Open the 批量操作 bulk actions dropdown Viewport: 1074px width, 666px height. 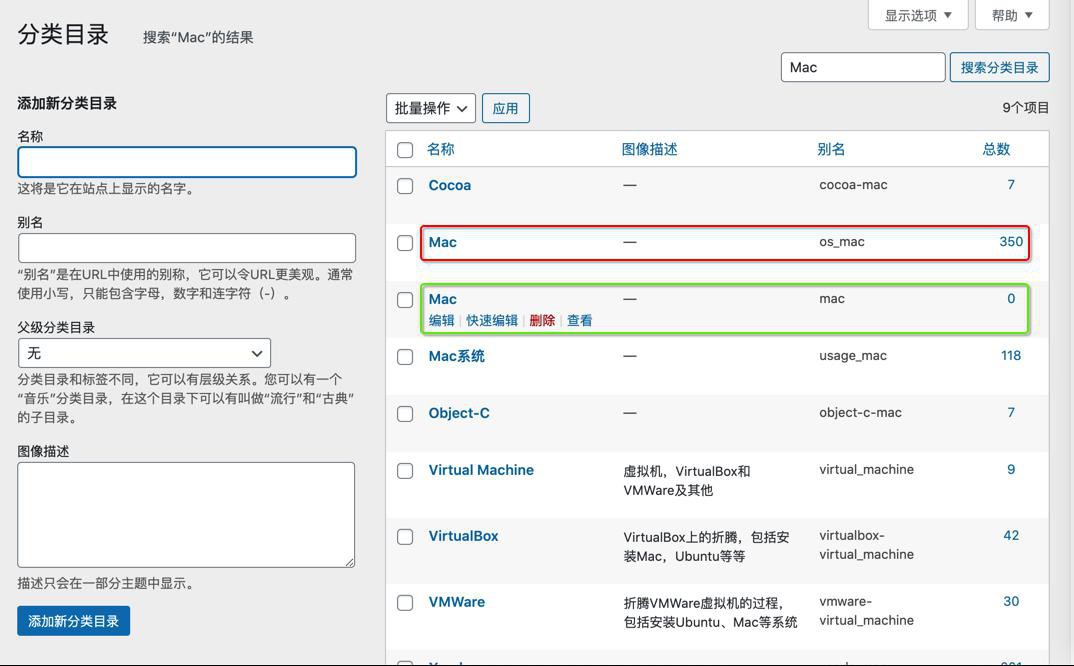431,108
